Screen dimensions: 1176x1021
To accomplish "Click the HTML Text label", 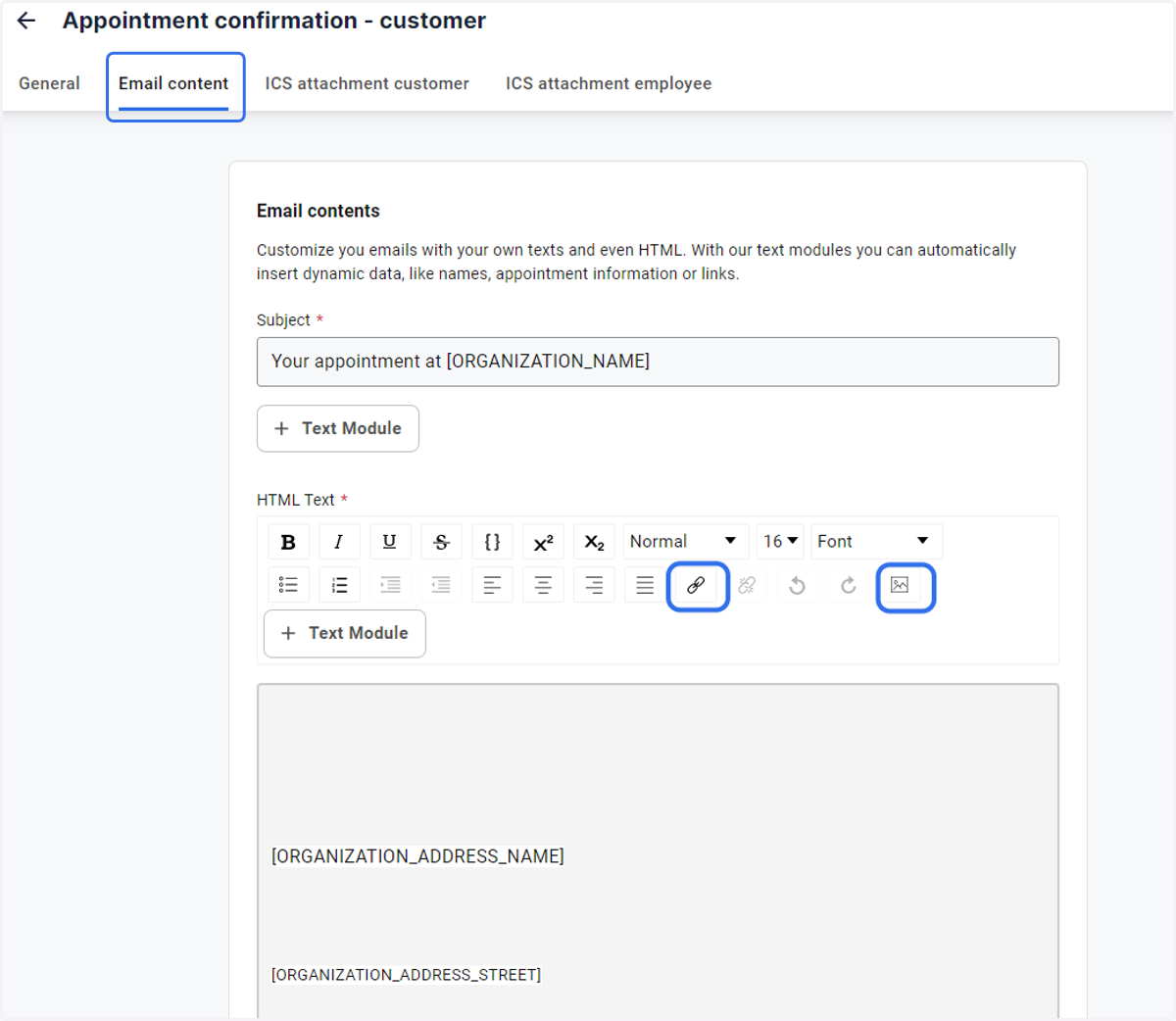I will (x=296, y=500).
